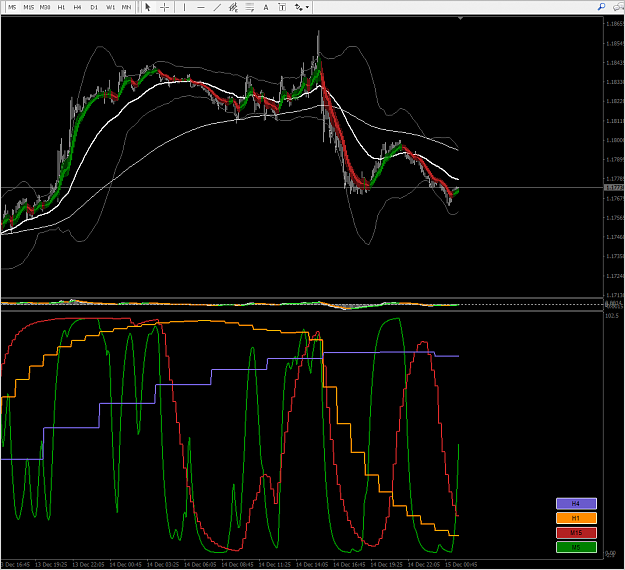Choose the equidistant channel tool
Screen dimensions: 625x570
pyautogui.click(x=233, y=7)
